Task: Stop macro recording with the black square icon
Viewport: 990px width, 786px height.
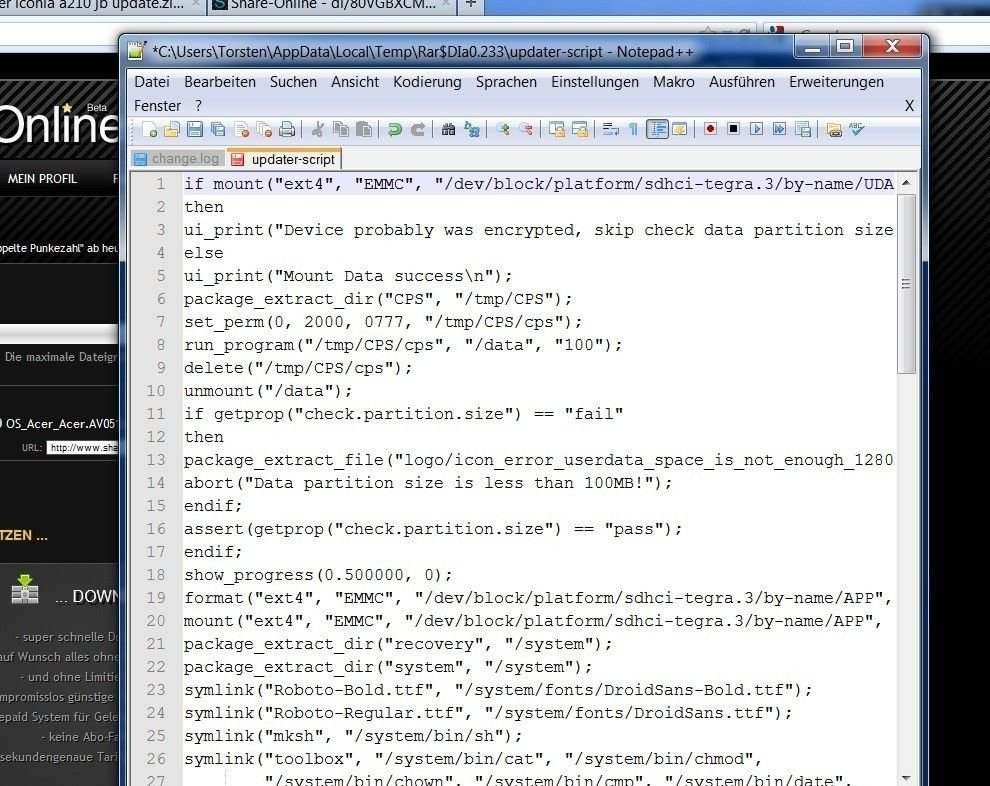Action: (x=733, y=129)
